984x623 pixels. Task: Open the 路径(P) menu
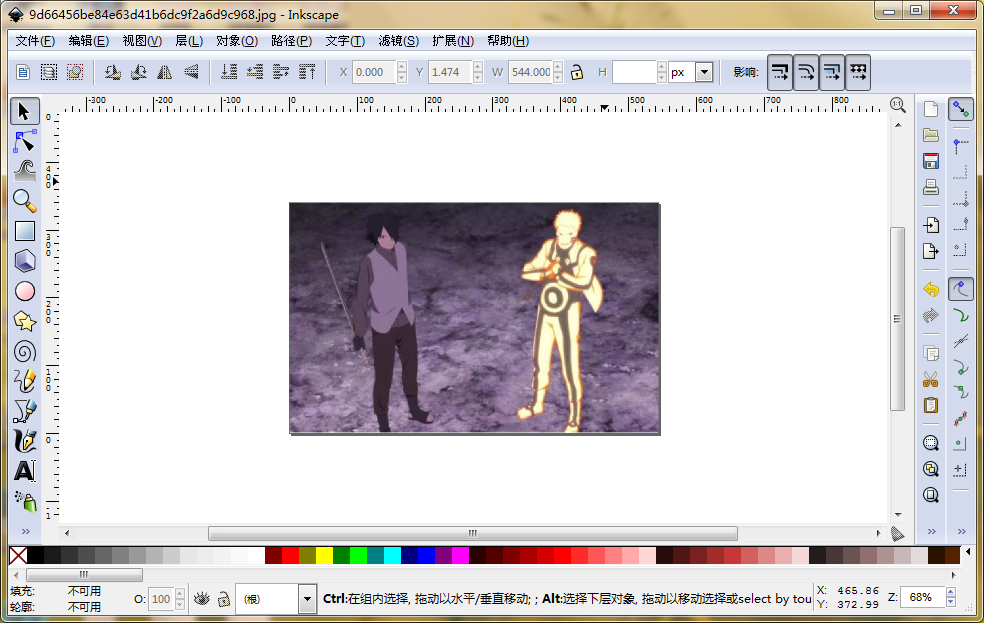pos(291,41)
